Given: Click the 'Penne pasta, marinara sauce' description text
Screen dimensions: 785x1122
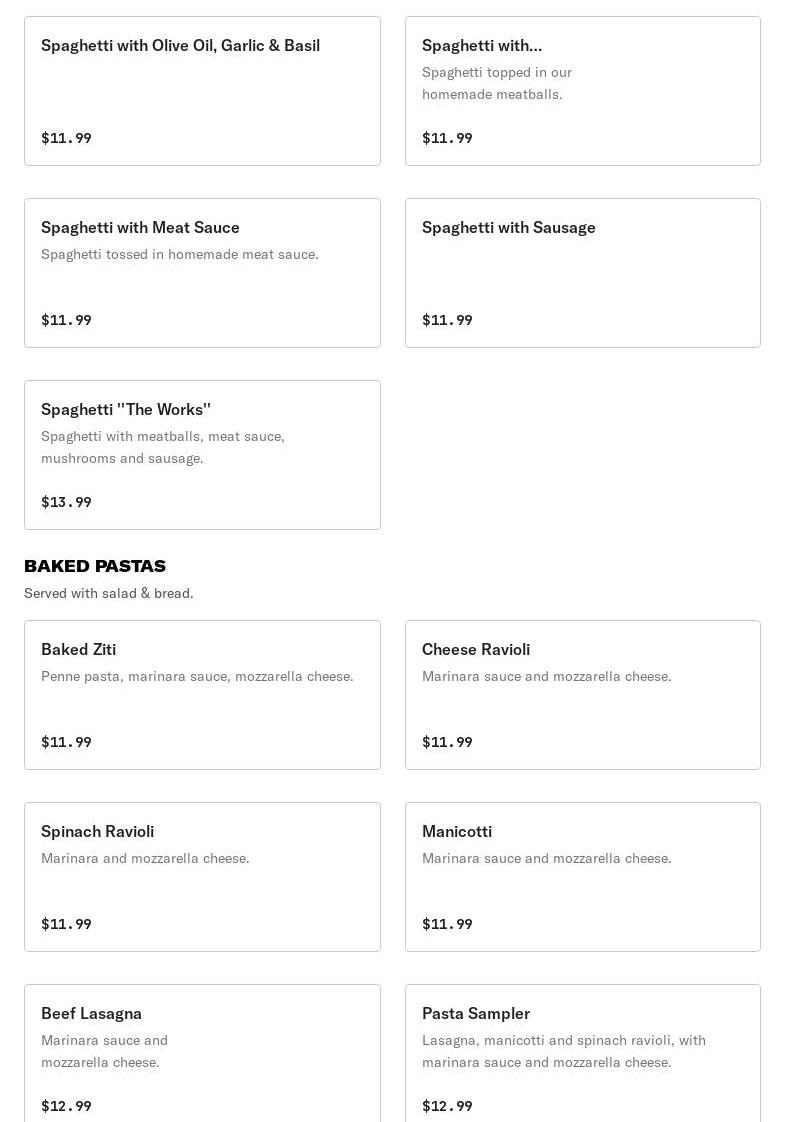Looking at the screenshot, I should click(197, 677).
